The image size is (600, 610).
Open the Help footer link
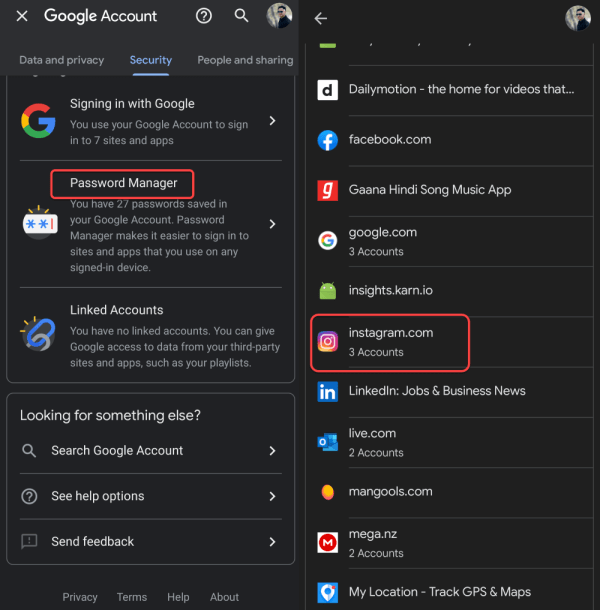pyautogui.click(x=178, y=597)
